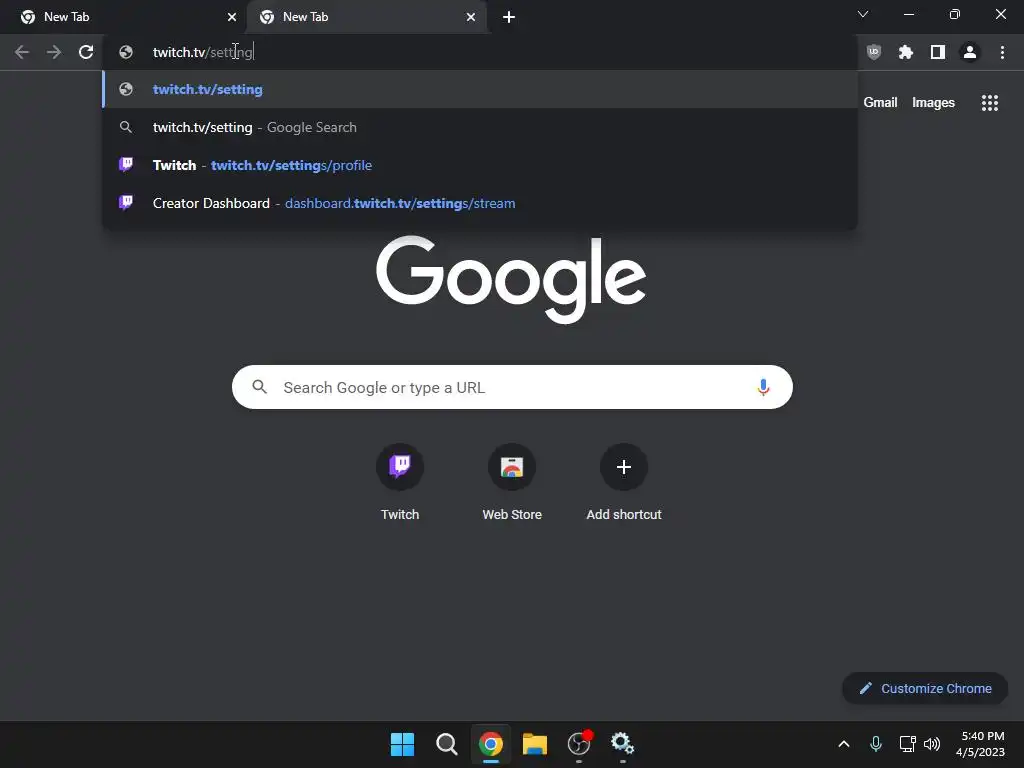Click the Google logo
The height and width of the screenshot is (768, 1024).
(511, 280)
